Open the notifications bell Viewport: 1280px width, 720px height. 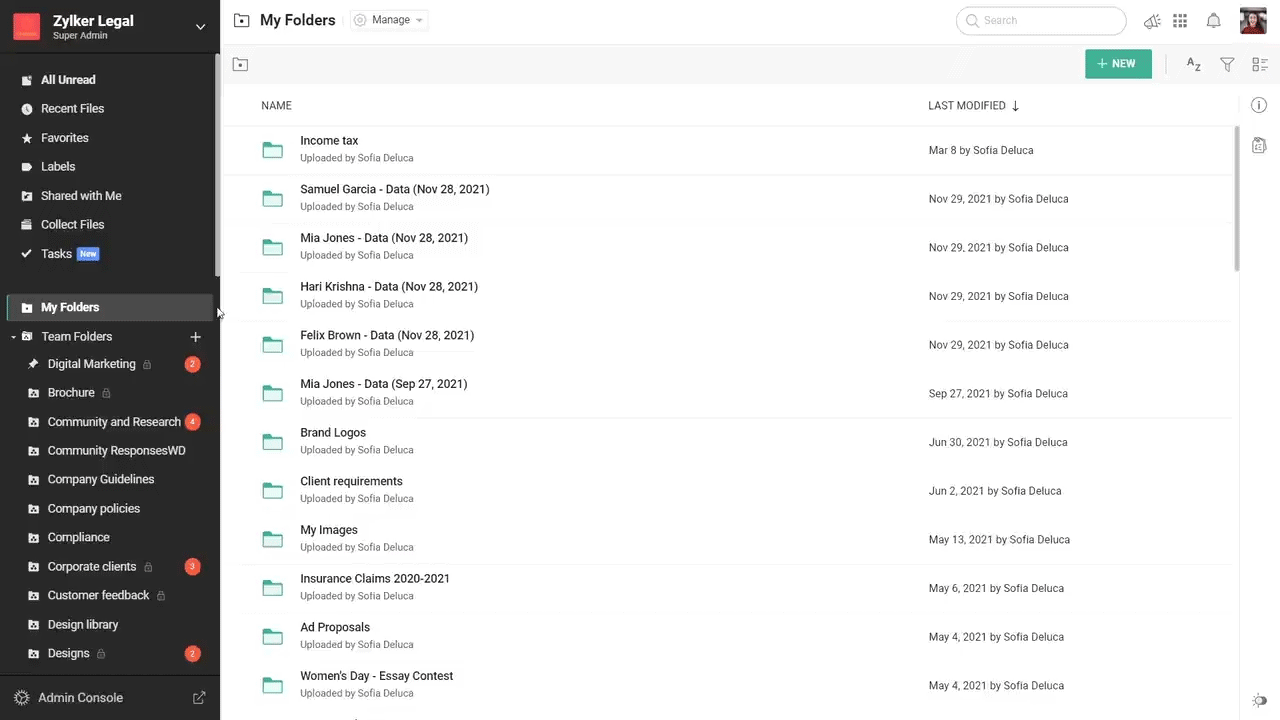coord(1213,21)
